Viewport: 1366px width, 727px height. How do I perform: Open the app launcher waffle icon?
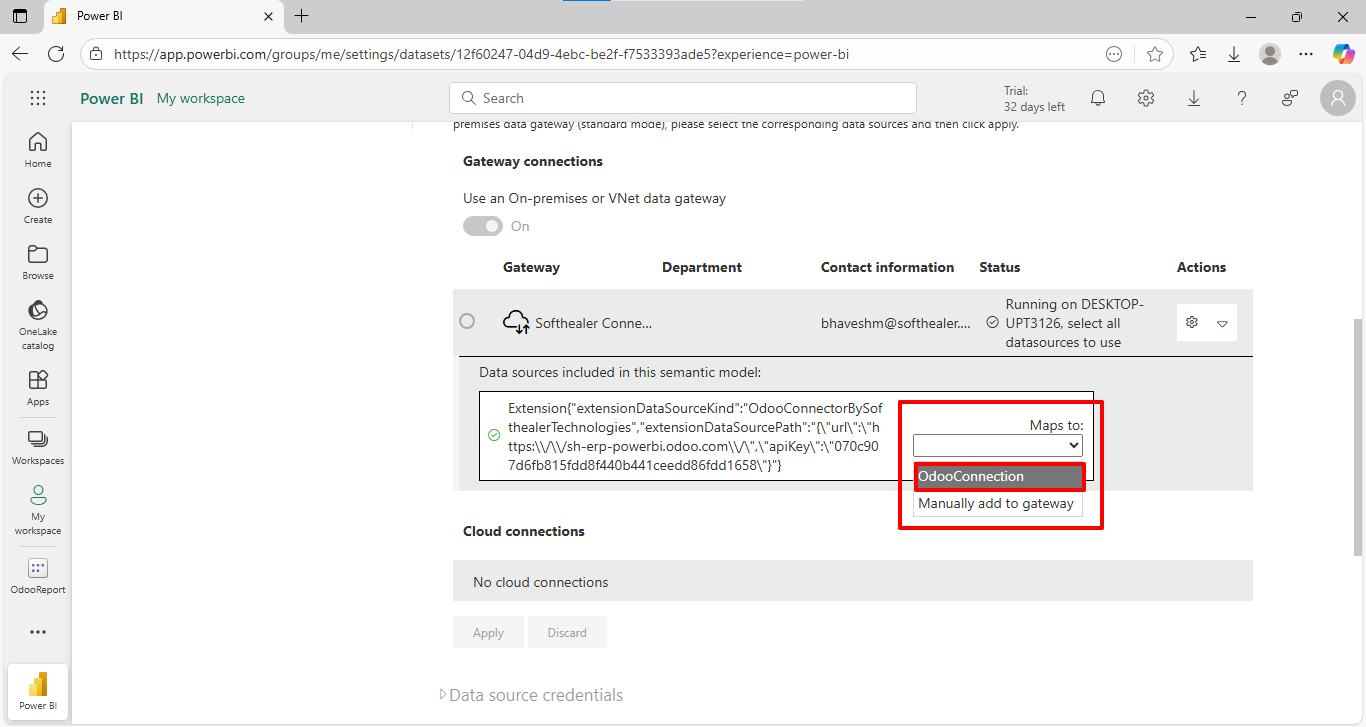[38, 98]
